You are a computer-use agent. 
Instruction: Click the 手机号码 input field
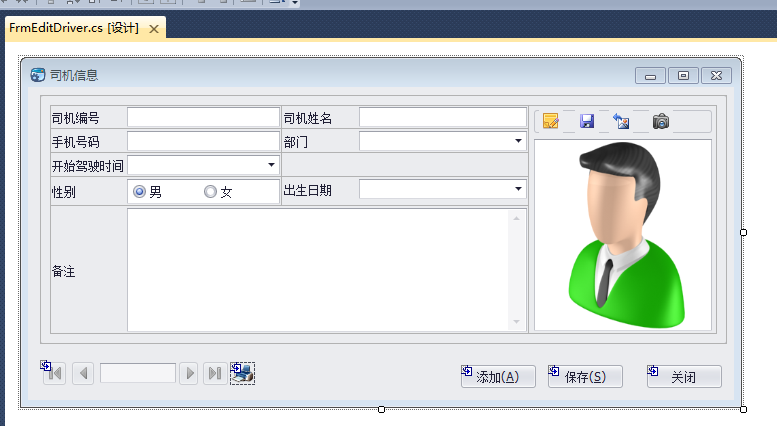pyautogui.click(x=203, y=141)
